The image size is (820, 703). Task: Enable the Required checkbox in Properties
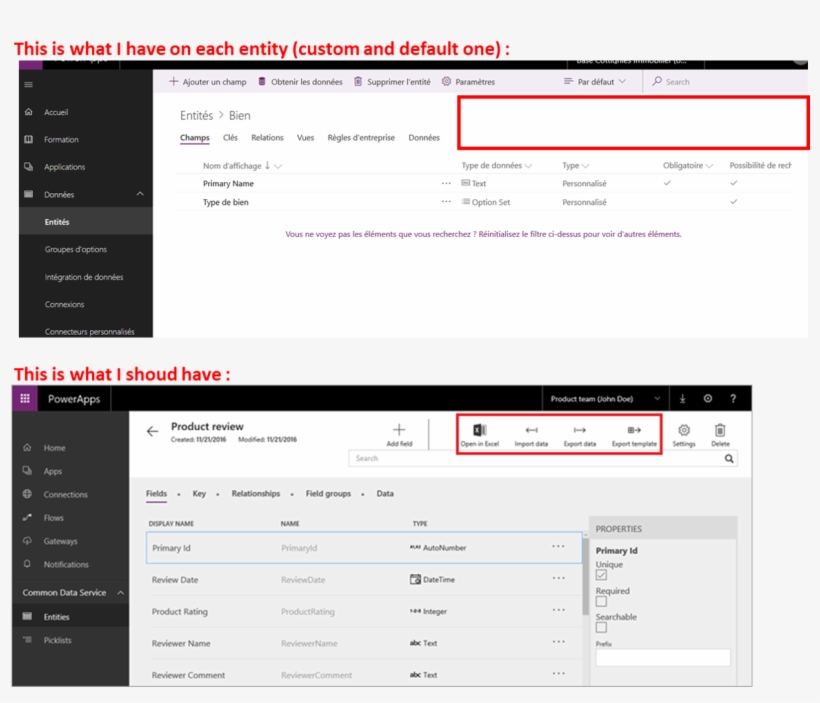coord(601,601)
